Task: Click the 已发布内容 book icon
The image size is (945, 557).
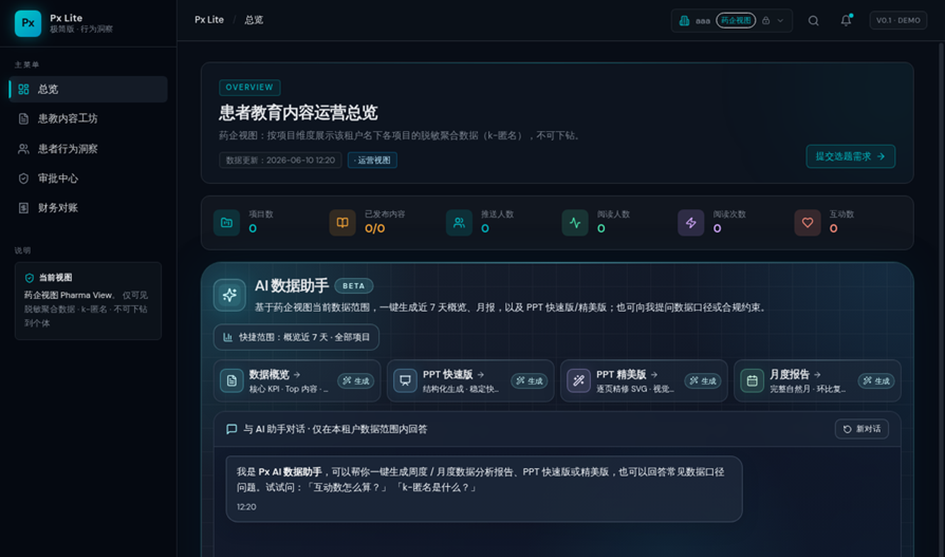Action: (x=342, y=222)
